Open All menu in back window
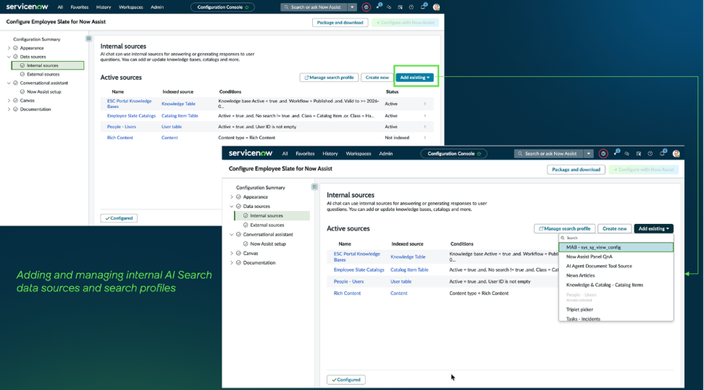This screenshot has height=390, width=704. point(60,7)
